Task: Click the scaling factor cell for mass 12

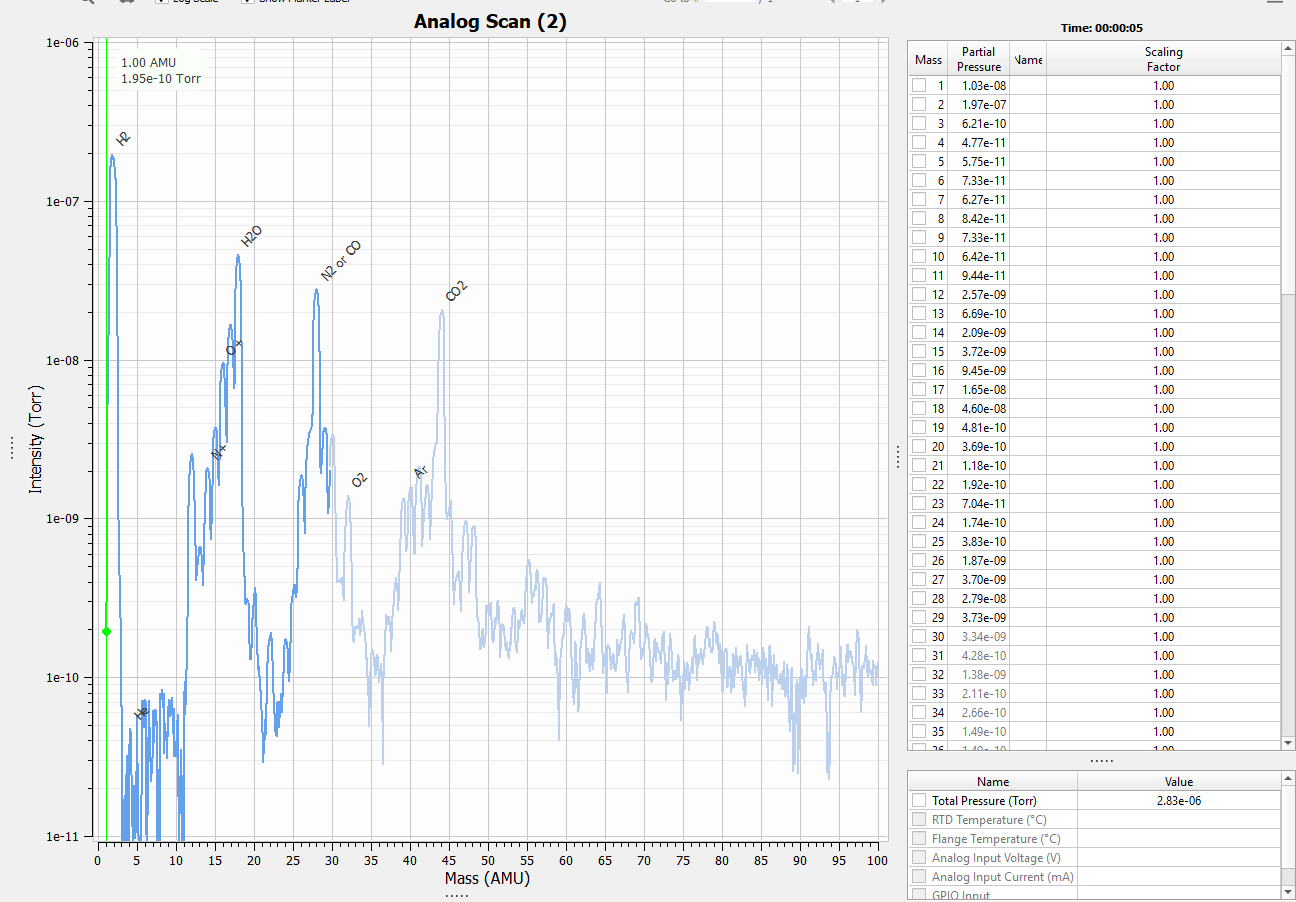Action: click(1163, 295)
